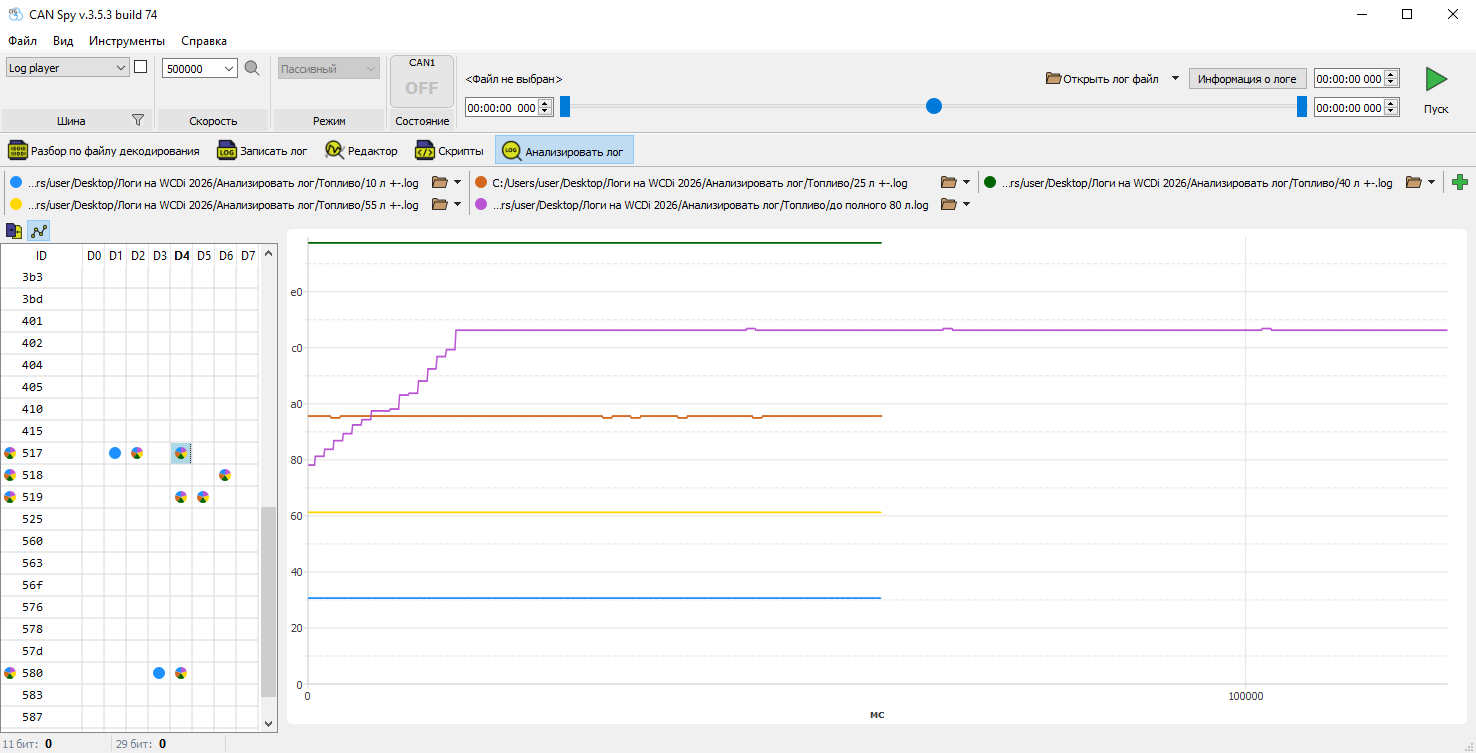This screenshot has height=753, width=1476.
Task: Open the Инструменты menu
Action: tap(127, 41)
